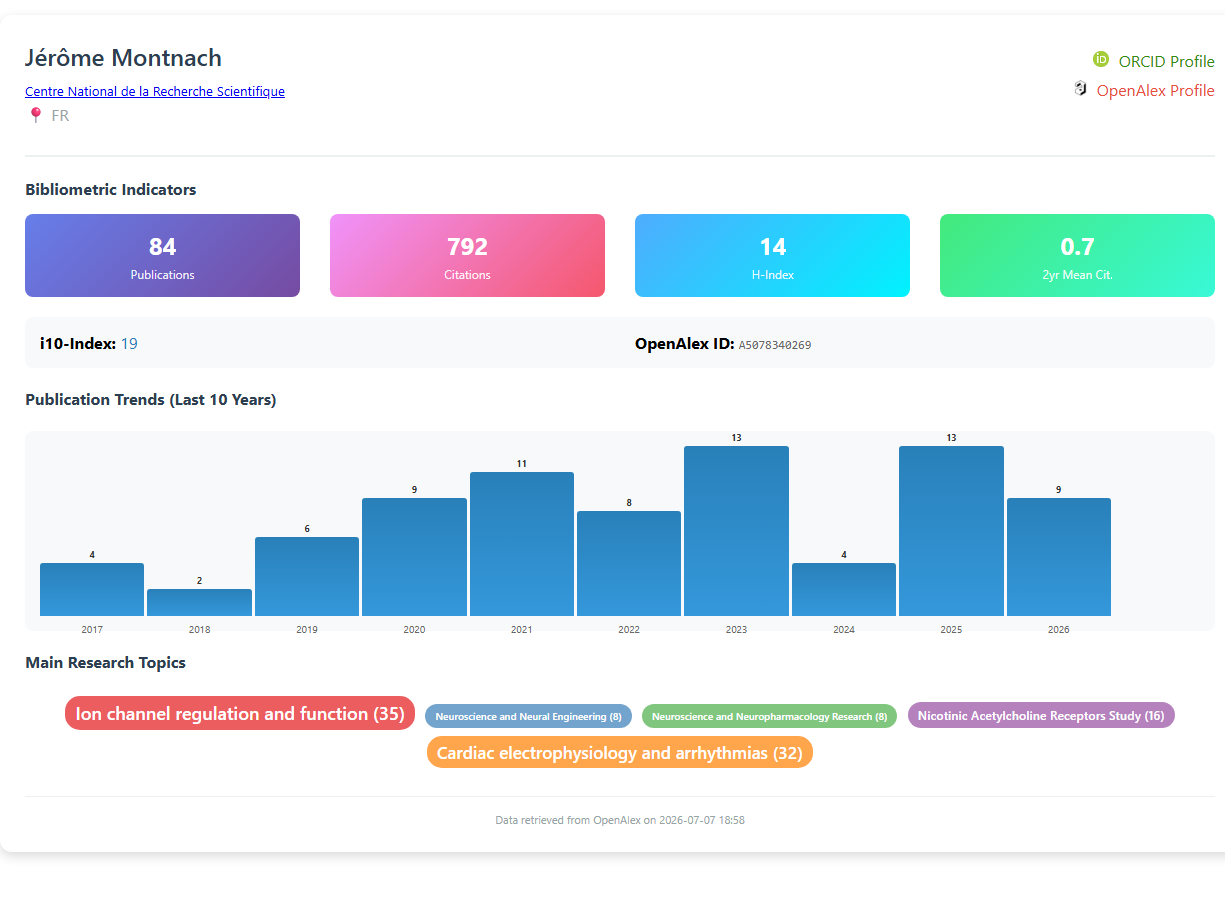The height and width of the screenshot is (904, 1225).
Task: Click the 2024 year label under chart
Action: [x=844, y=630]
